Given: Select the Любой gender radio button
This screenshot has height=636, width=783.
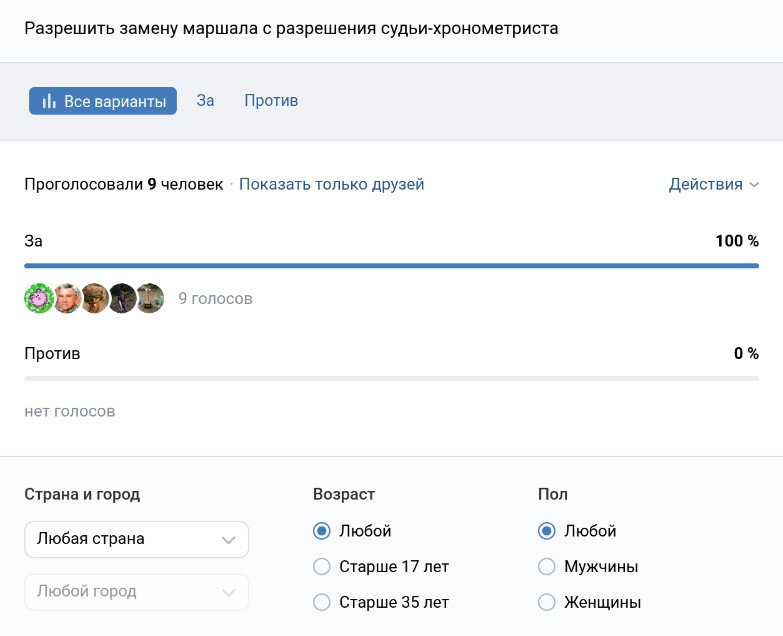Looking at the screenshot, I should click(x=547, y=531).
